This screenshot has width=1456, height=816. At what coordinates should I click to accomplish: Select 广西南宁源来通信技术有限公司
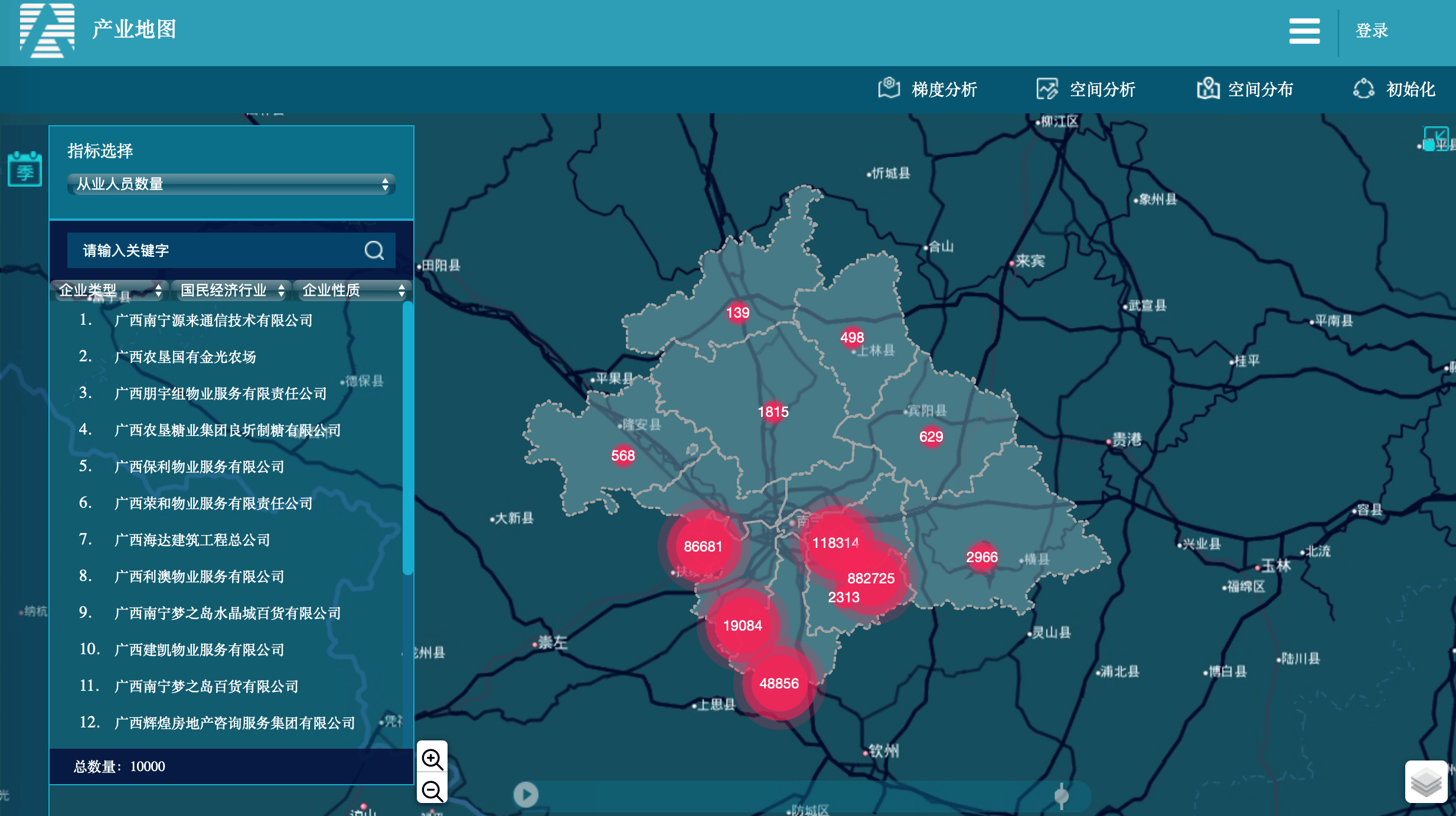213,320
